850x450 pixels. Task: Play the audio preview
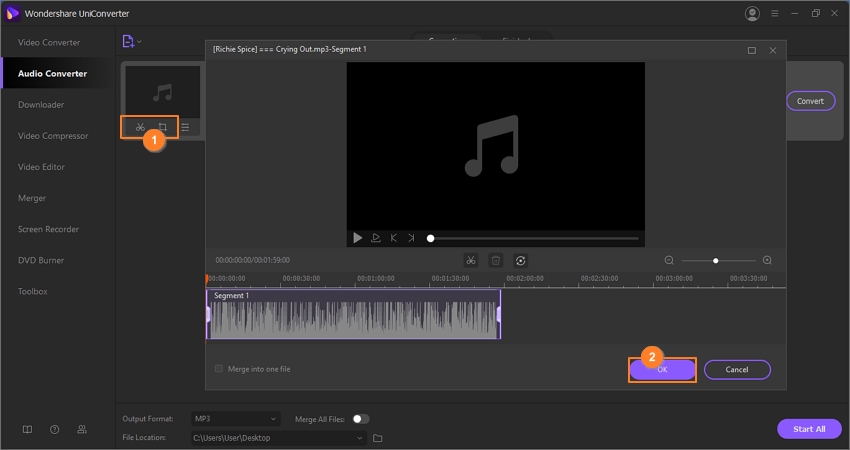coord(357,237)
